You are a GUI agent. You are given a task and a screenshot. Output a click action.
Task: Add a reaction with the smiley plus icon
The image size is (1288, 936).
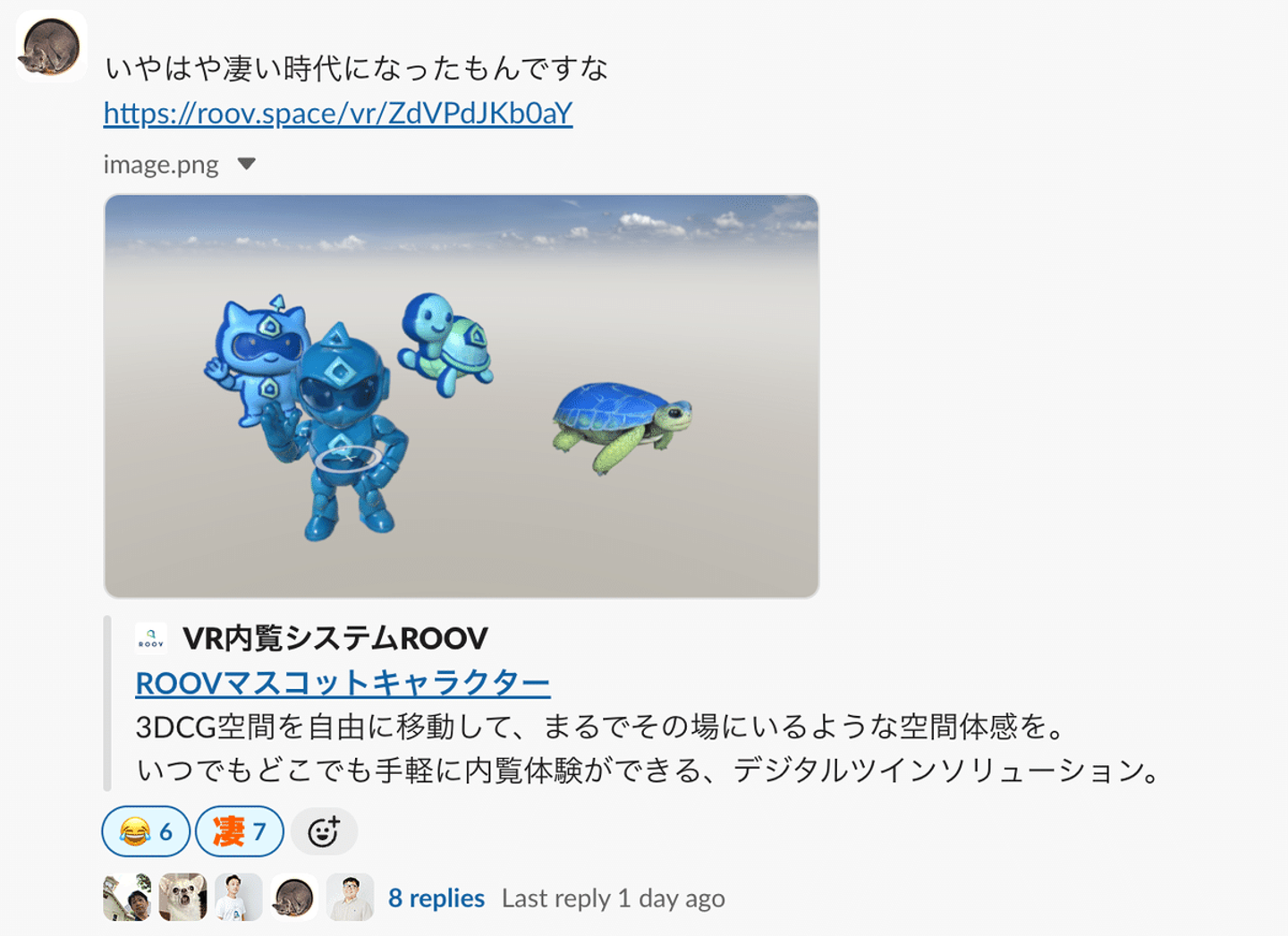pyautogui.click(x=324, y=832)
